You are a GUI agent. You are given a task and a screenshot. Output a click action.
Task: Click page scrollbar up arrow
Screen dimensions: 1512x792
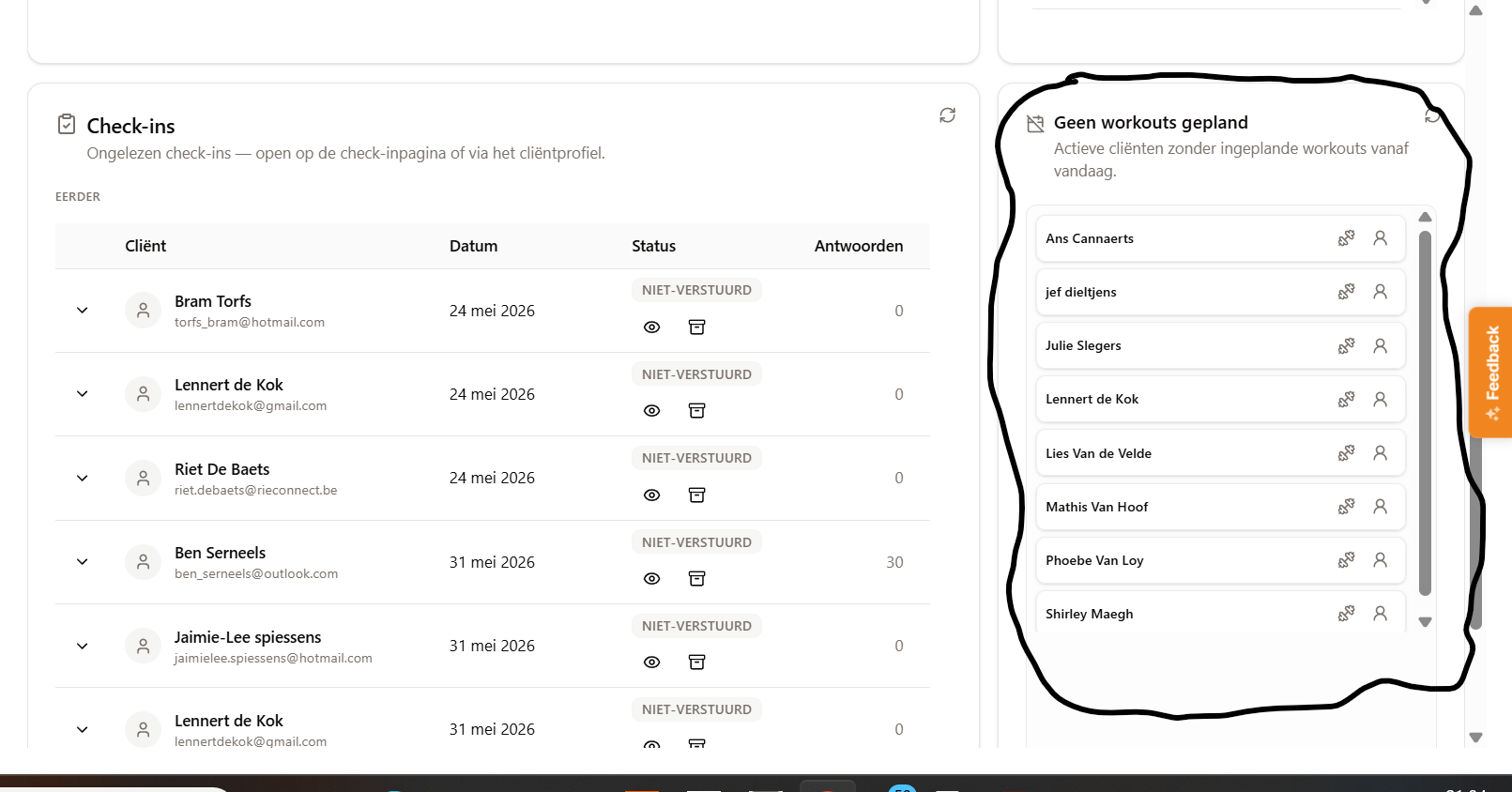pos(1475,11)
